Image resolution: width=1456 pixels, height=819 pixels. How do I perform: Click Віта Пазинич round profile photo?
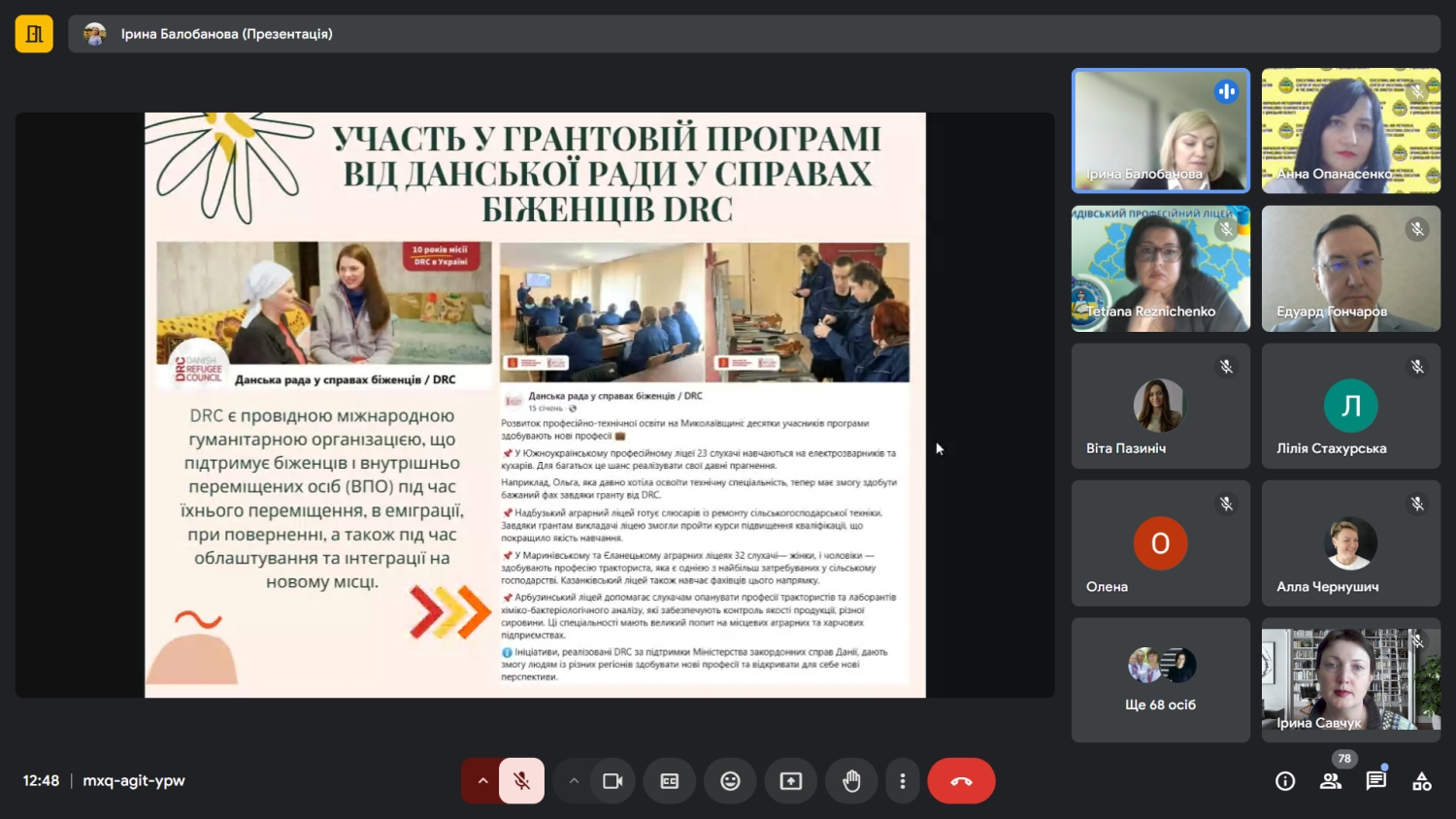(1160, 406)
